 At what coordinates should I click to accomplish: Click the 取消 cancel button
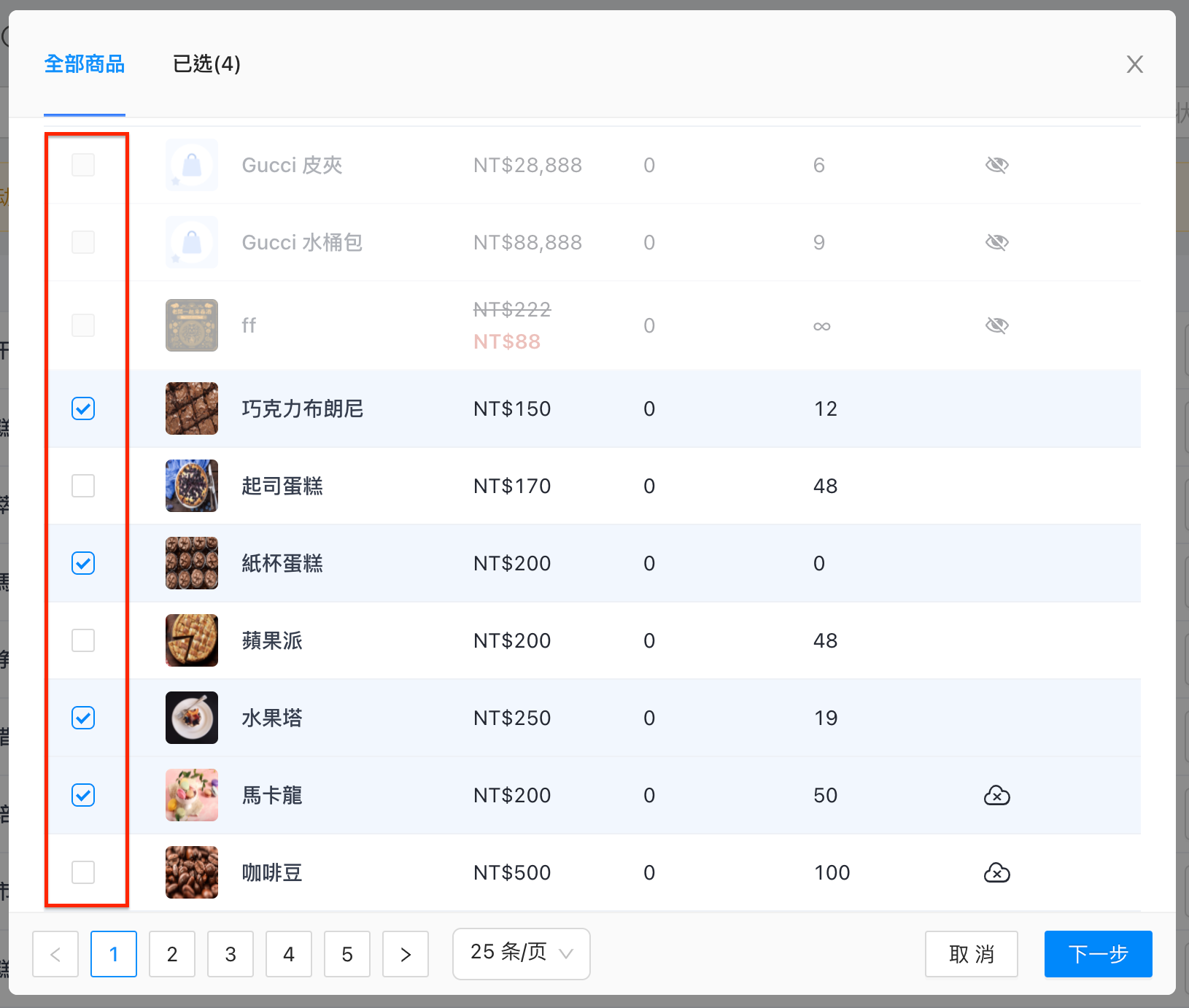(972, 954)
